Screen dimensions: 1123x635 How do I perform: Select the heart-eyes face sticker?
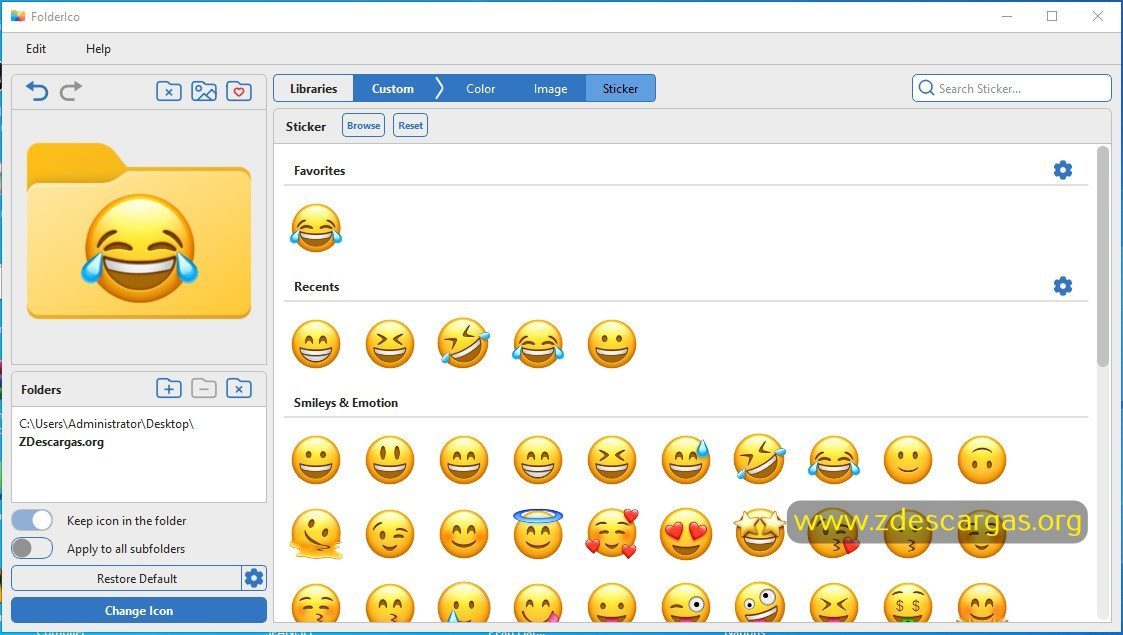(x=686, y=534)
